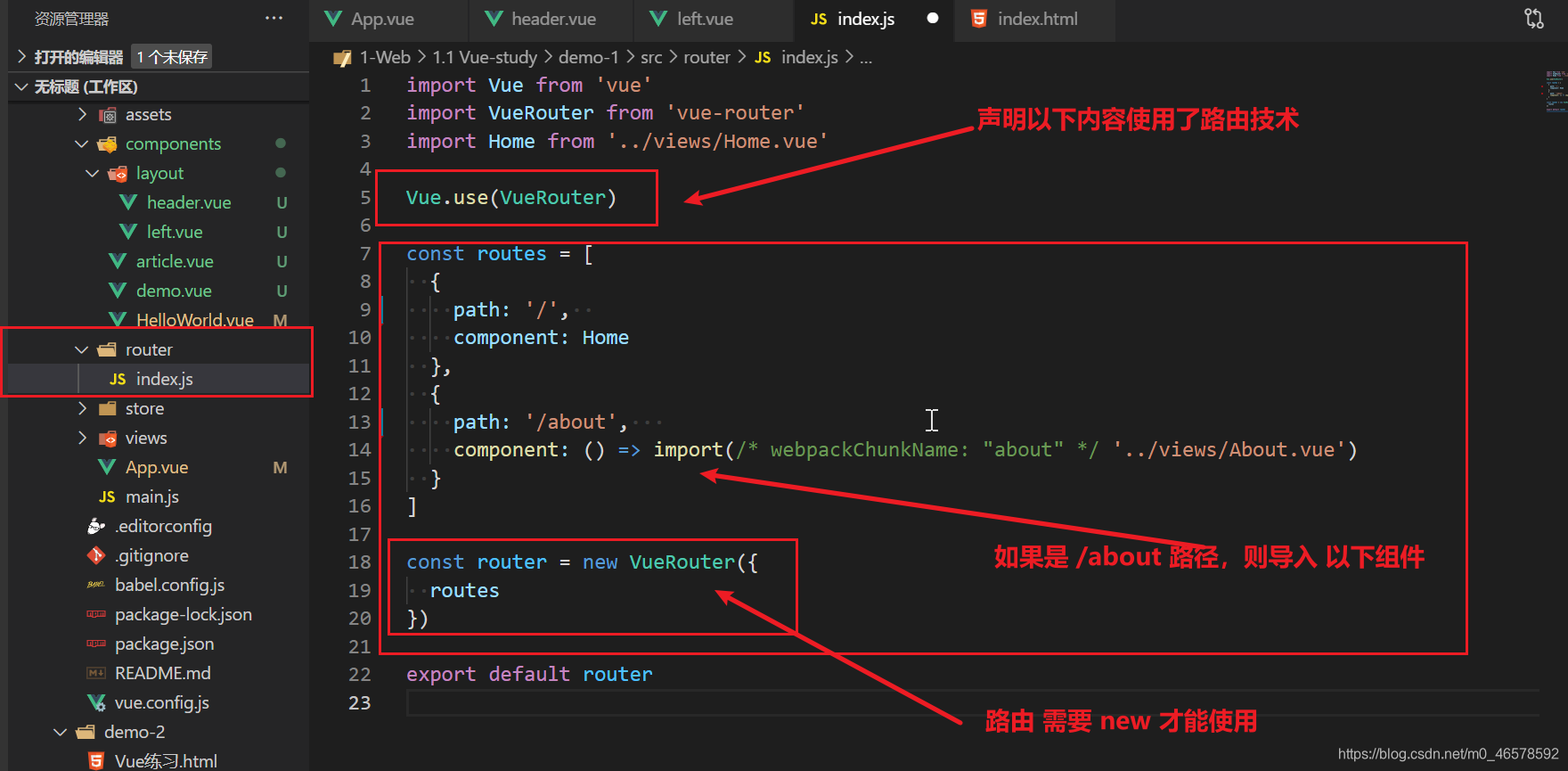Click the router folder icon
Image resolution: width=1568 pixels, height=771 pixels.
tap(107, 349)
